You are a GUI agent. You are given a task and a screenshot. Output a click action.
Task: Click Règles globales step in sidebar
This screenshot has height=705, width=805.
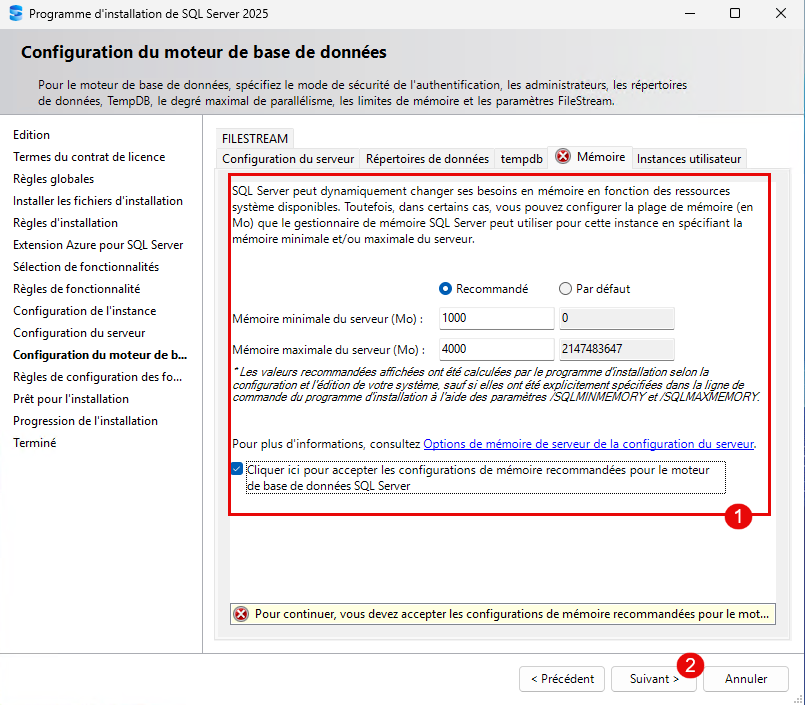[x=53, y=179]
